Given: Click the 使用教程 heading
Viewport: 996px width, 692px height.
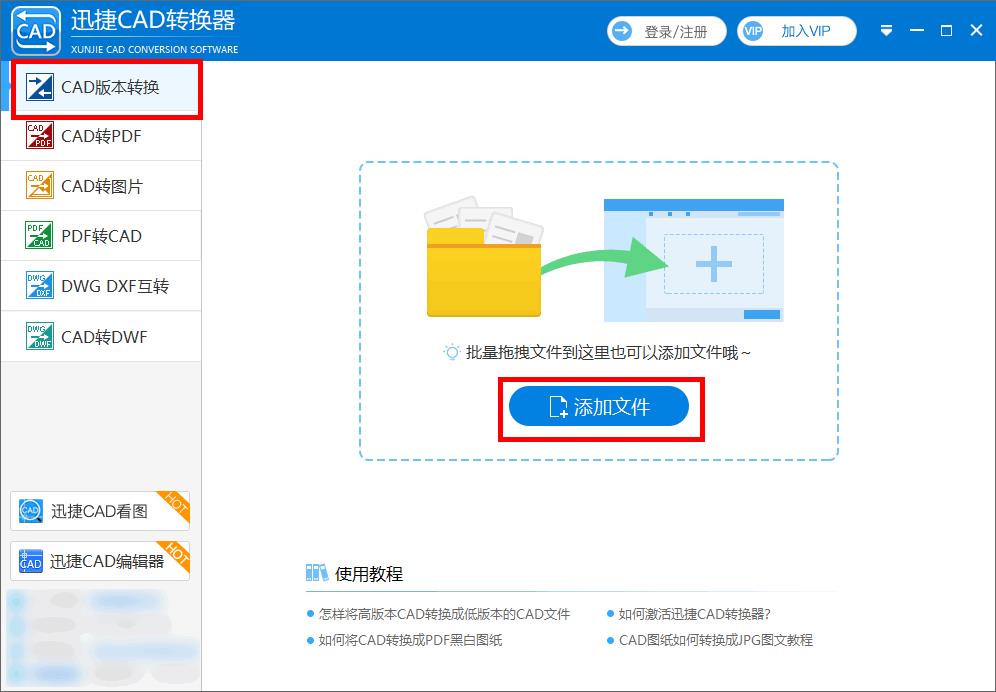Looking at the screenshot, I should 369,574.
